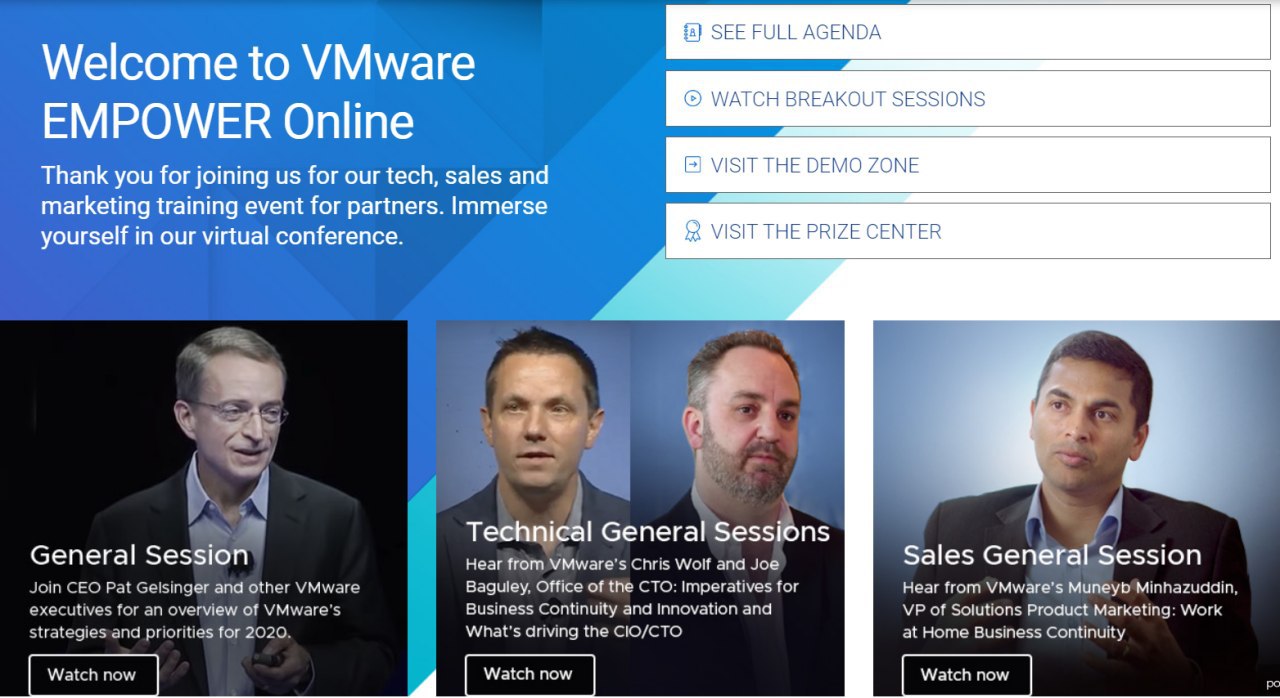Screen dimensions: 1280x698
Task: Click the Sales General Session description text
Action: coord(1070,610)
